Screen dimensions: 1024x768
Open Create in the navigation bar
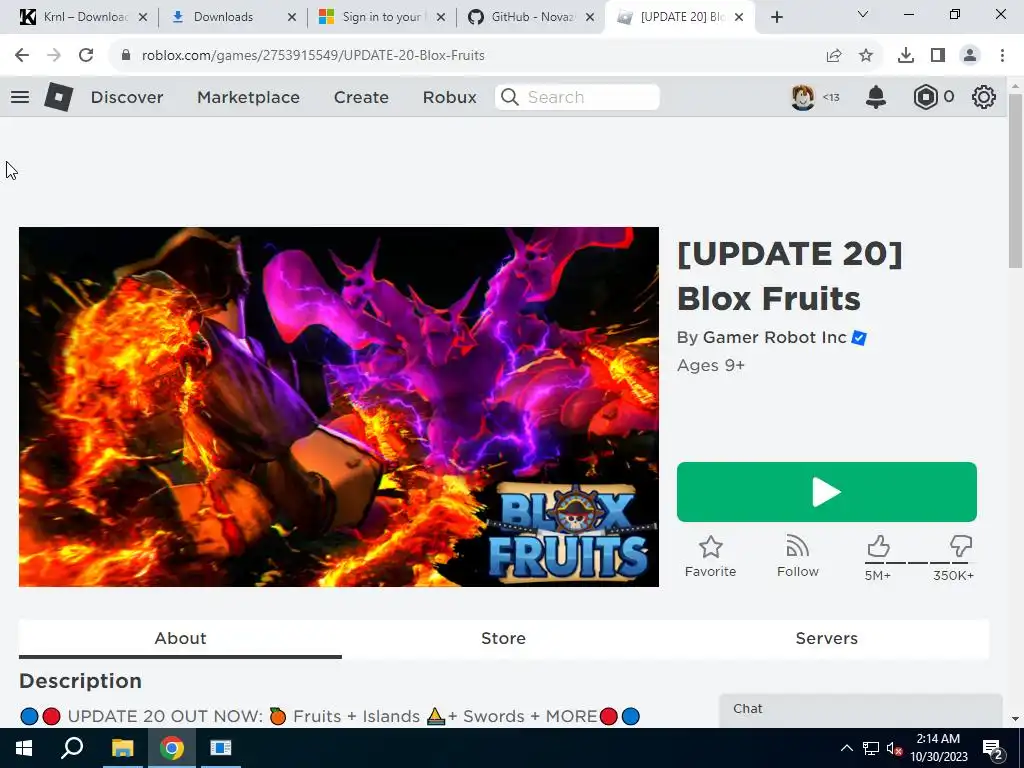(x=361, y=97)
